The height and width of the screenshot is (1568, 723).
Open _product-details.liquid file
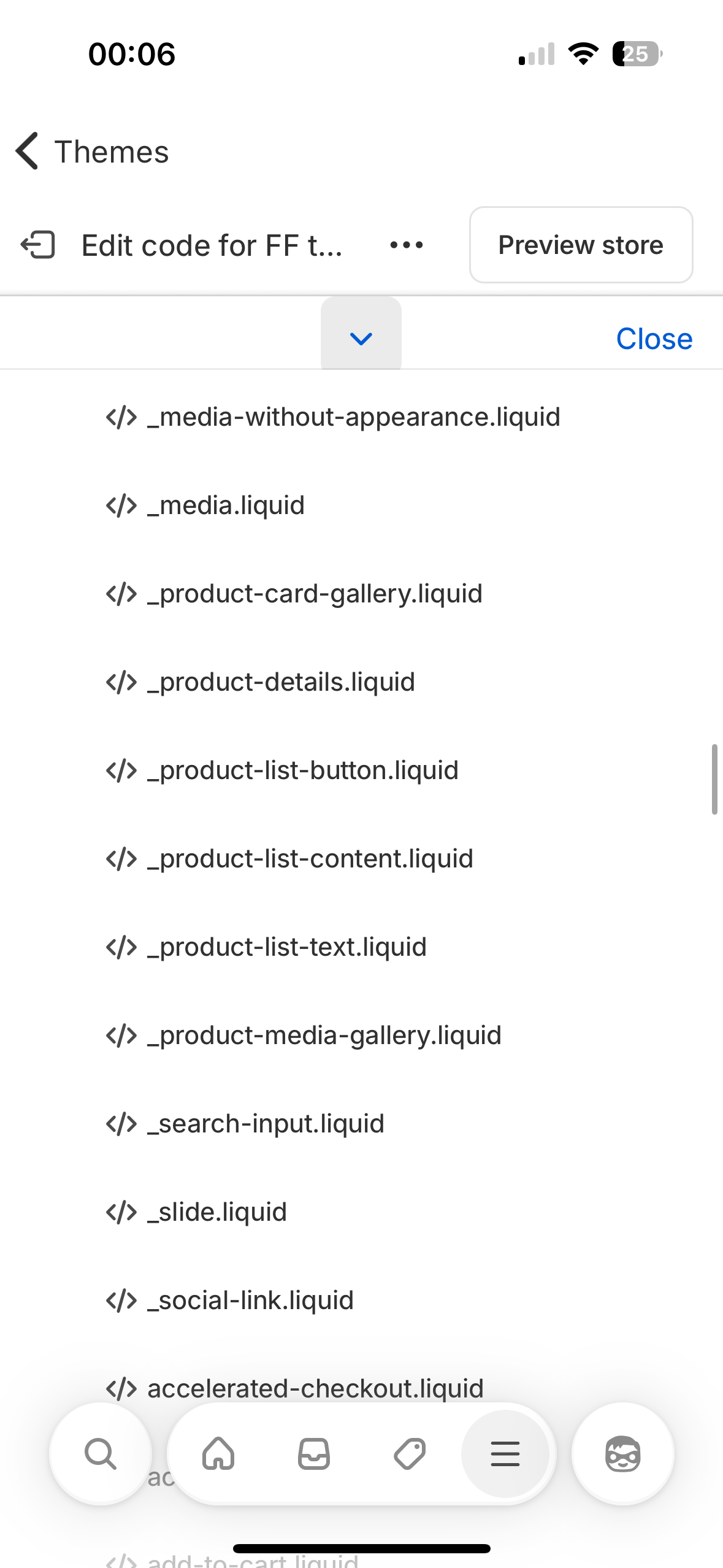[x=281, y=682]
